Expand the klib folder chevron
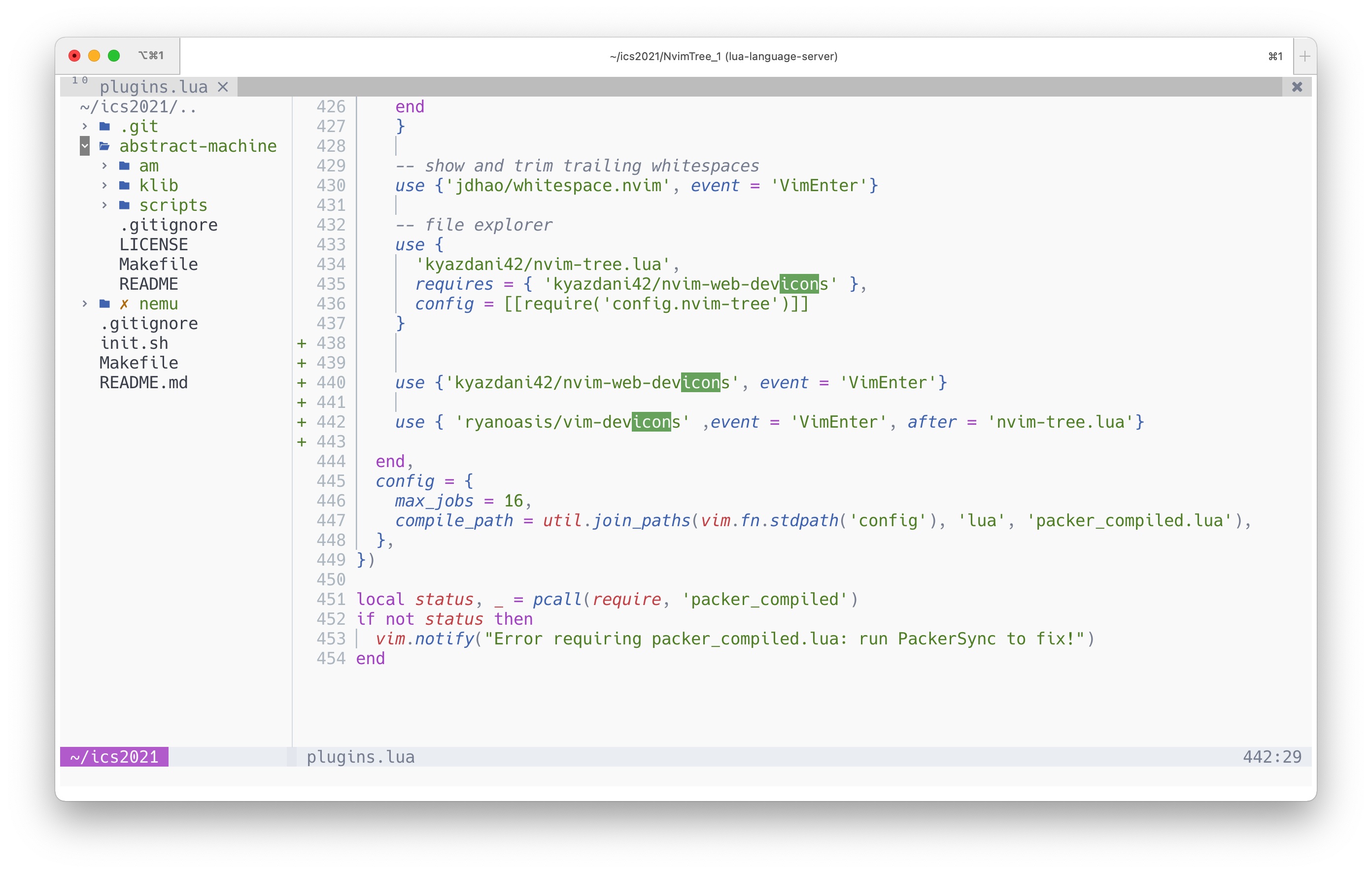The height and width of the screenshot is (874, 1372). (104, 186)
